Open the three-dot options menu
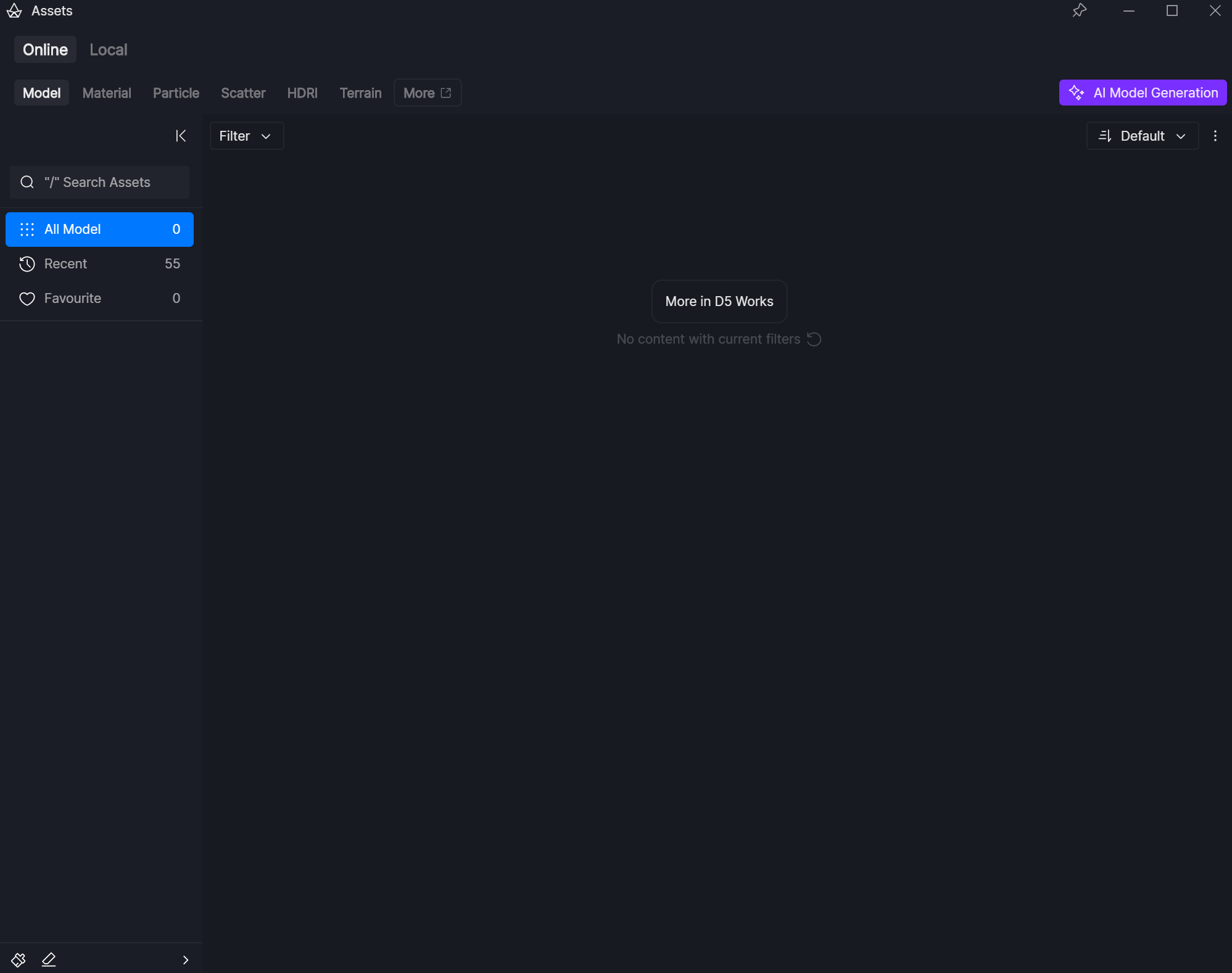The height and width of the screenshot is (973, 1232). (1215, 136)
